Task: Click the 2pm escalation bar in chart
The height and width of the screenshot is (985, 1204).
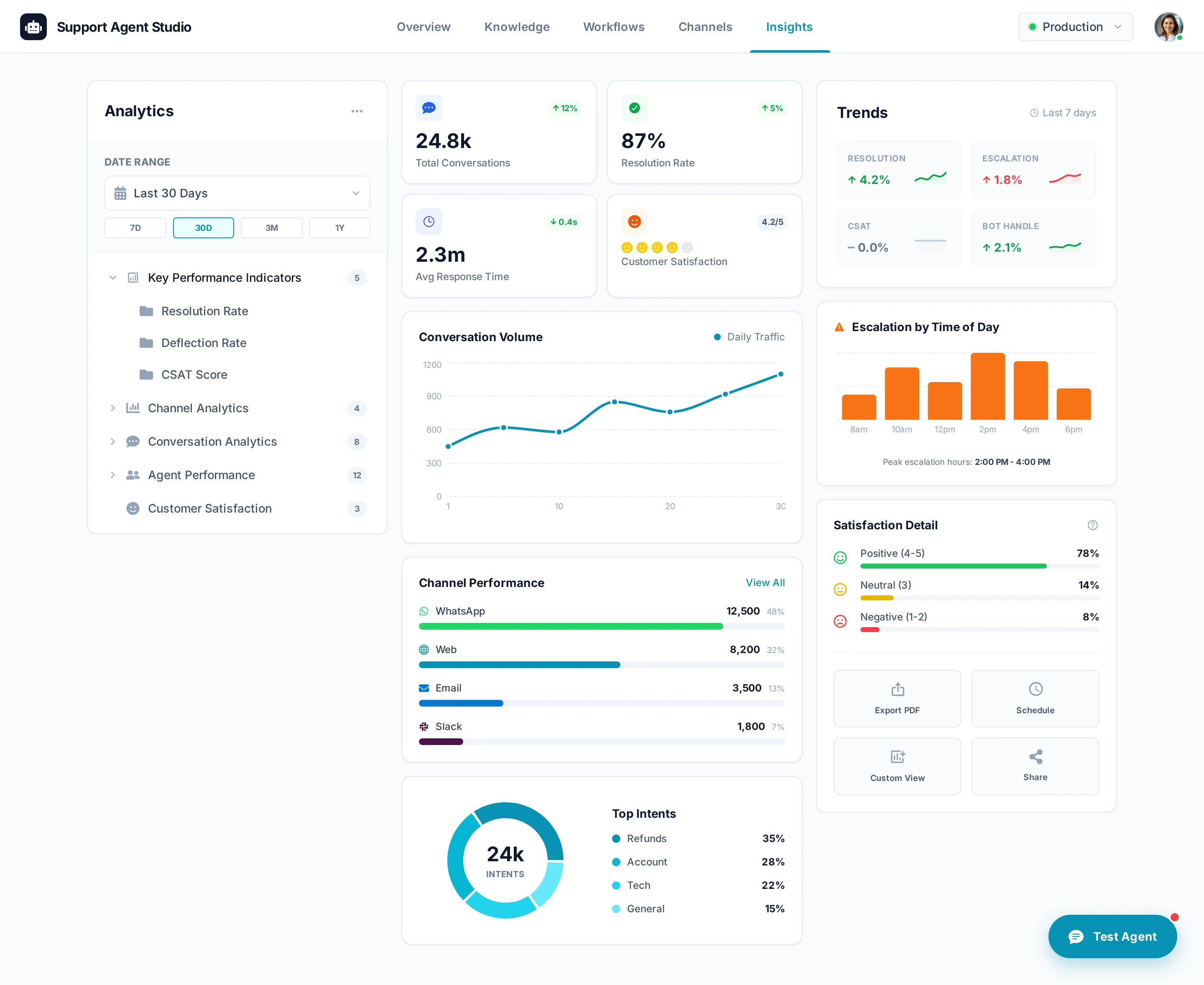Action: pos(987,386)
